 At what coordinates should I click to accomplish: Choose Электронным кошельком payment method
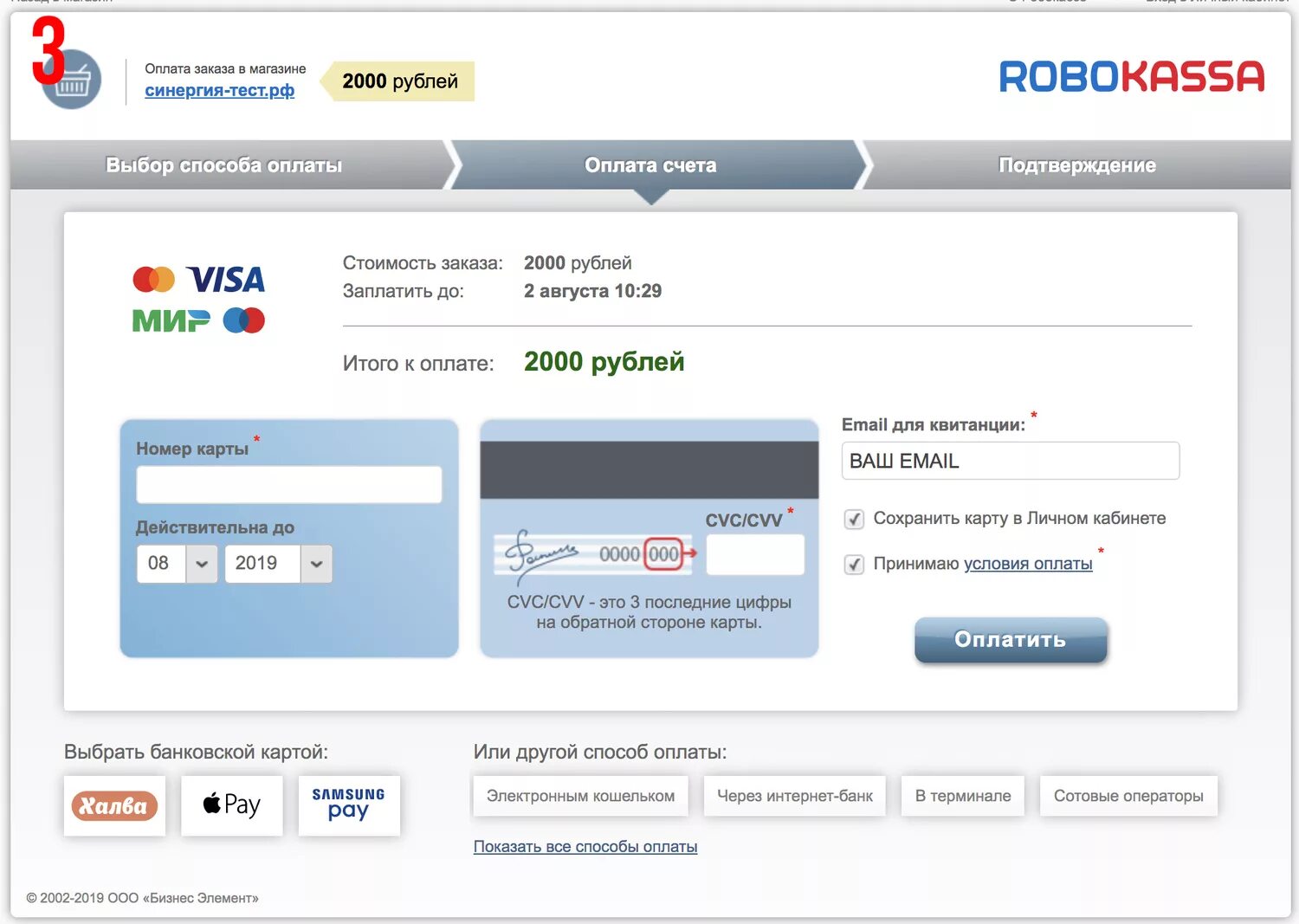(580, 796)
